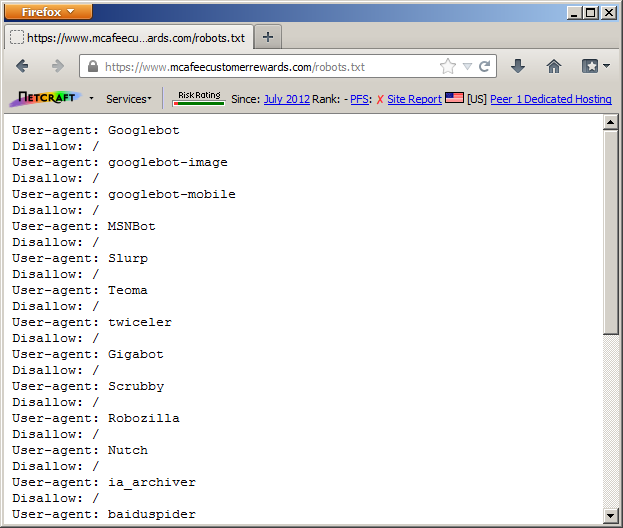Viewport: 623px width, 528px height.
Task: Click the 'User-agent: Robozilla' line
Action: pos(96,418)
